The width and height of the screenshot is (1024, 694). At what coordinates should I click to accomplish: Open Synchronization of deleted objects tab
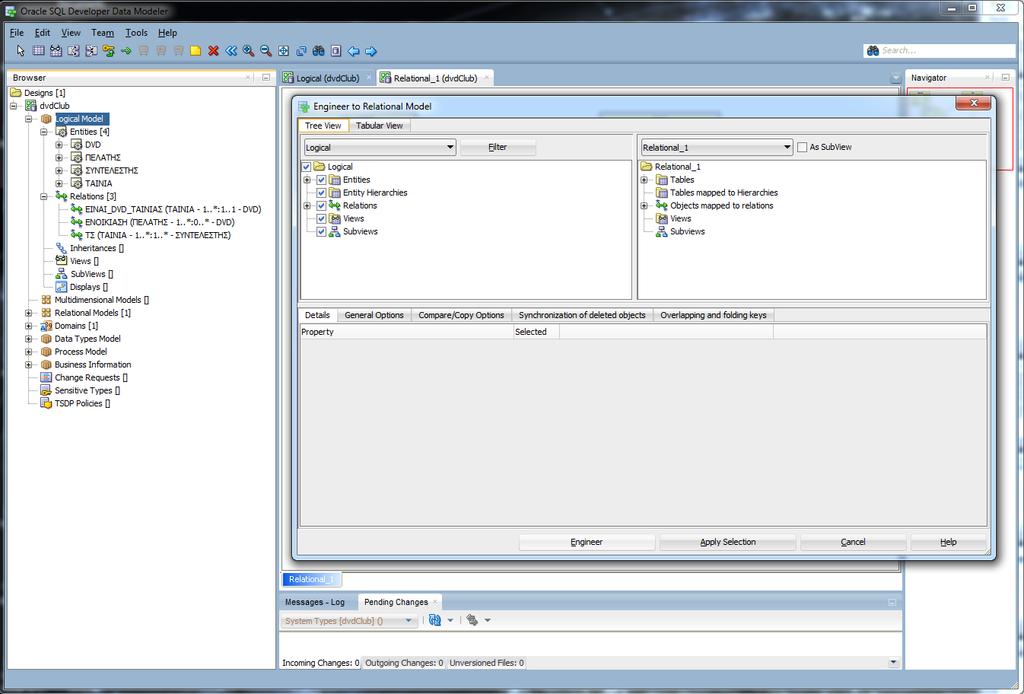pyautogui.click(x=582, y=315)
